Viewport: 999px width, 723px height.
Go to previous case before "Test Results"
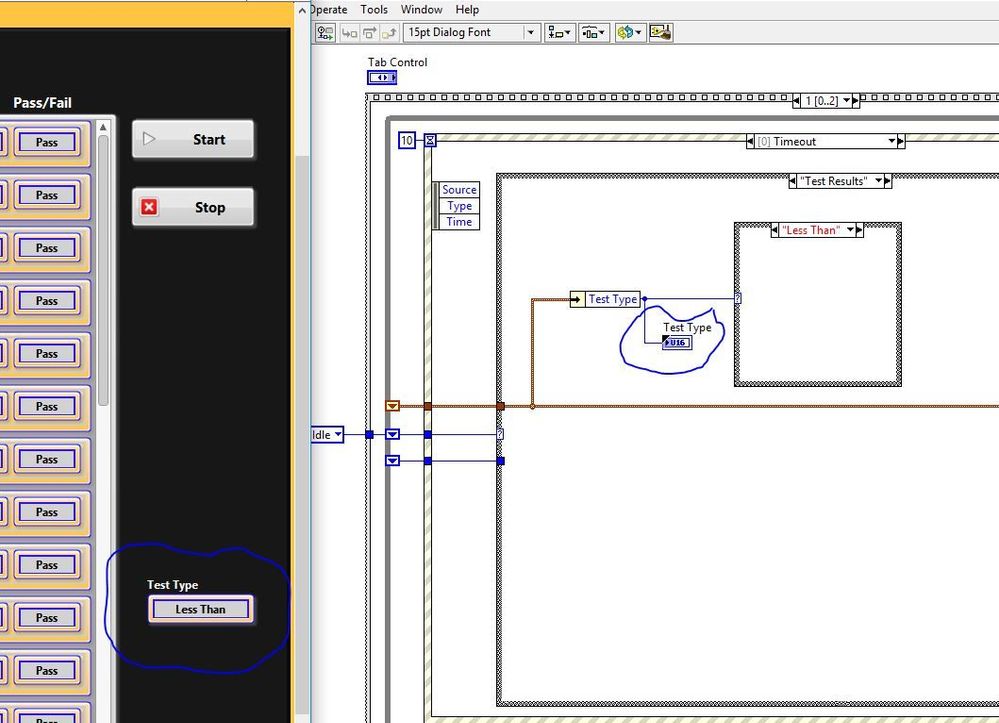(x=793, y=182)
